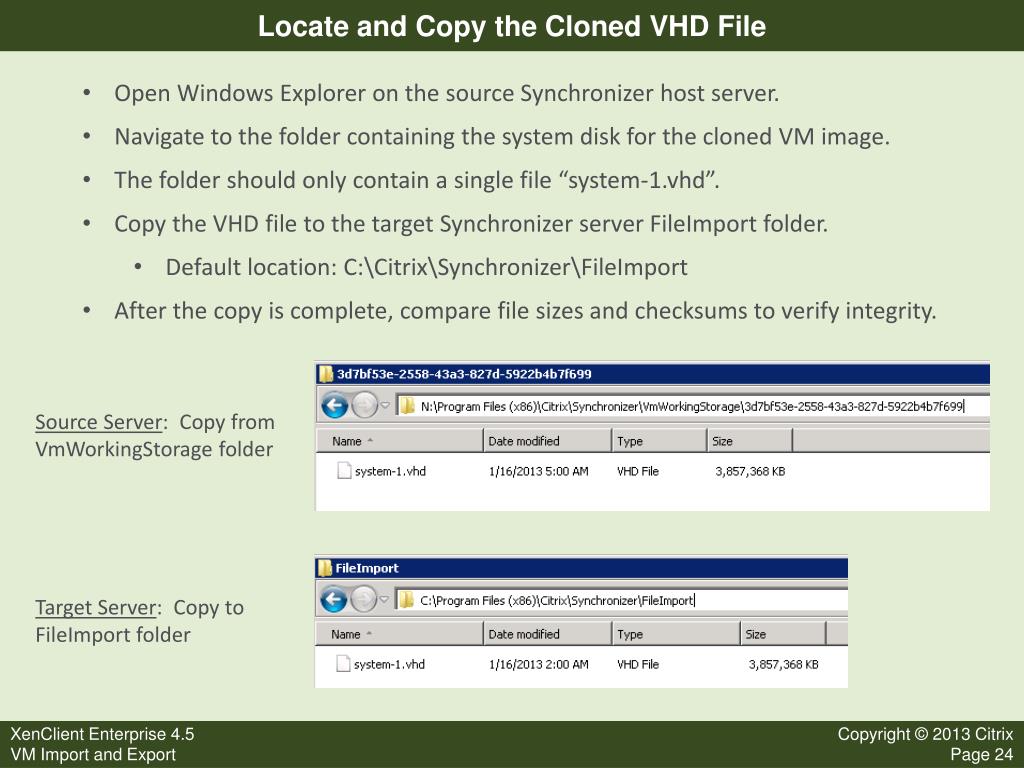Click date 1/16/2013 5:00 AM cell
1024x768 pixels.
[539, 471]
